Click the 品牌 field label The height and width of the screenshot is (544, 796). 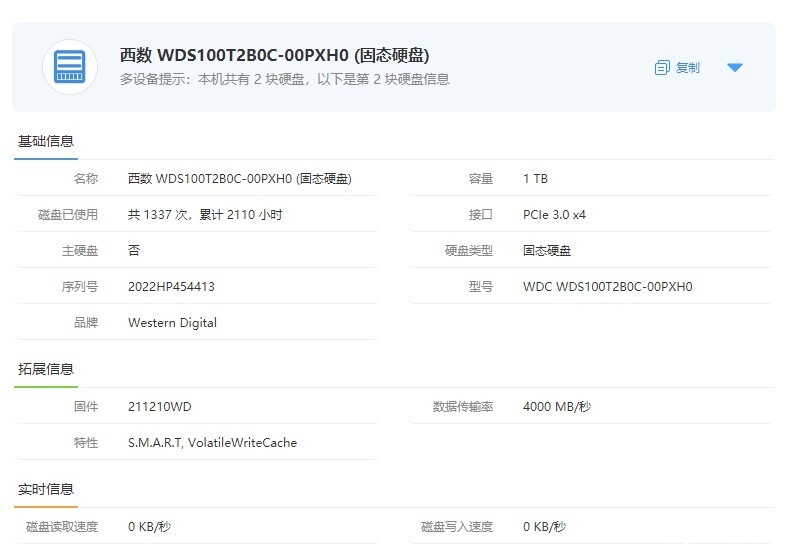(x=86, y=323)
